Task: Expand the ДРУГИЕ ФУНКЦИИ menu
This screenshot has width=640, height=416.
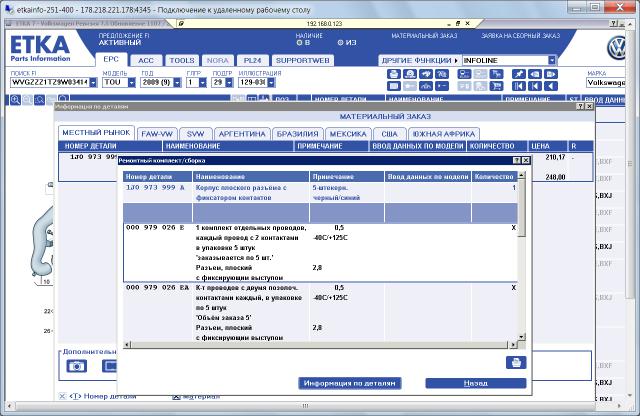Action: [420, 60]
